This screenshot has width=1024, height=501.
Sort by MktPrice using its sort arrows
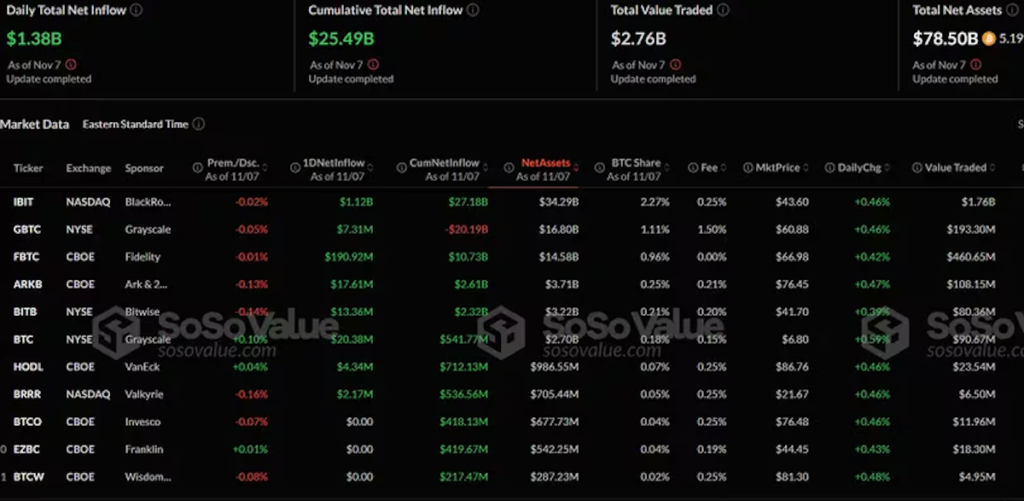click(806, 168)
